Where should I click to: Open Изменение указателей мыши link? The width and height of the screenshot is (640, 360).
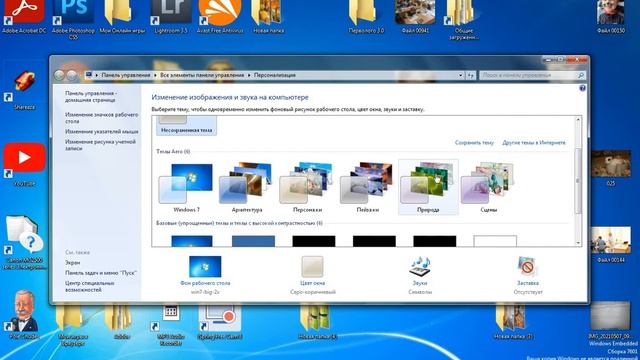[102, 131]
